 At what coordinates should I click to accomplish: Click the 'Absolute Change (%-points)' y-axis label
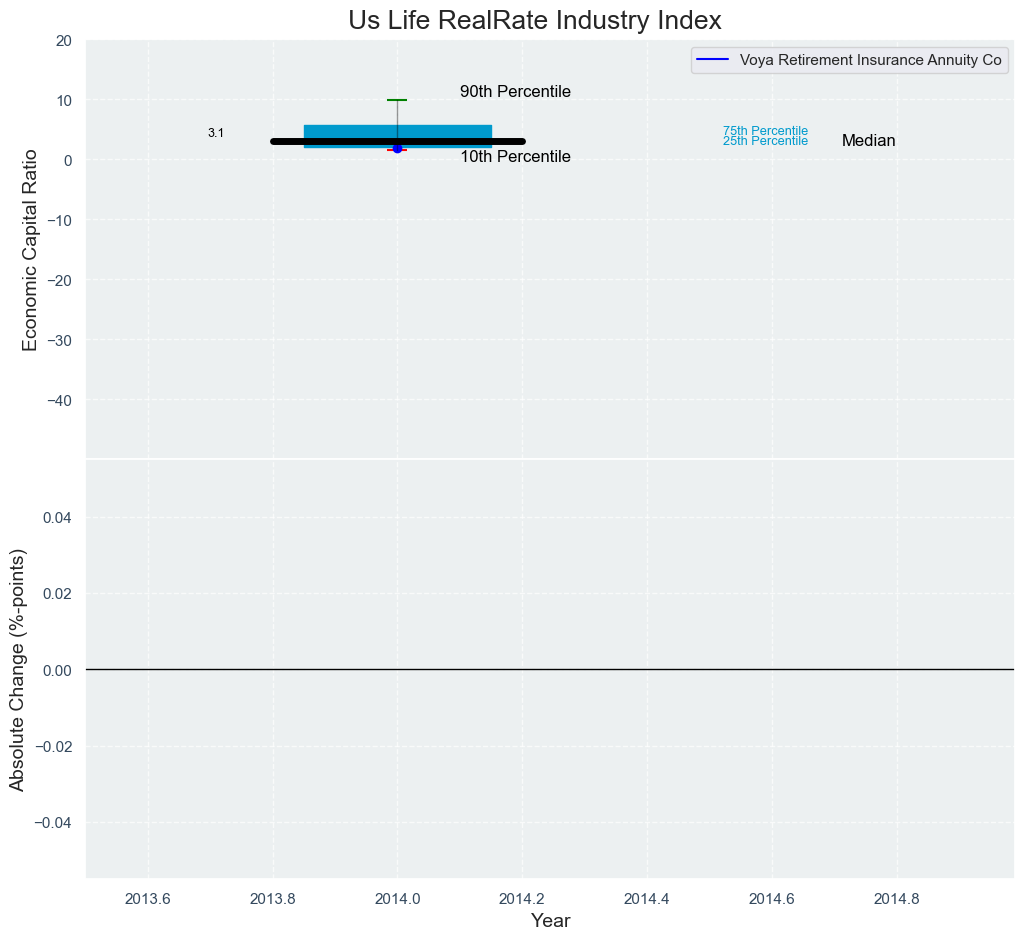pos(17,669)
